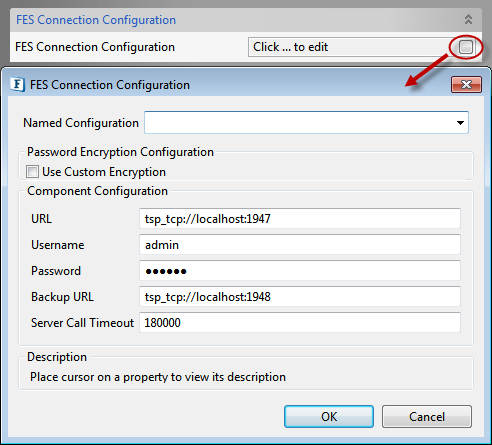
Task: Click the Password field with masked dots
Action: click(300, 271)
